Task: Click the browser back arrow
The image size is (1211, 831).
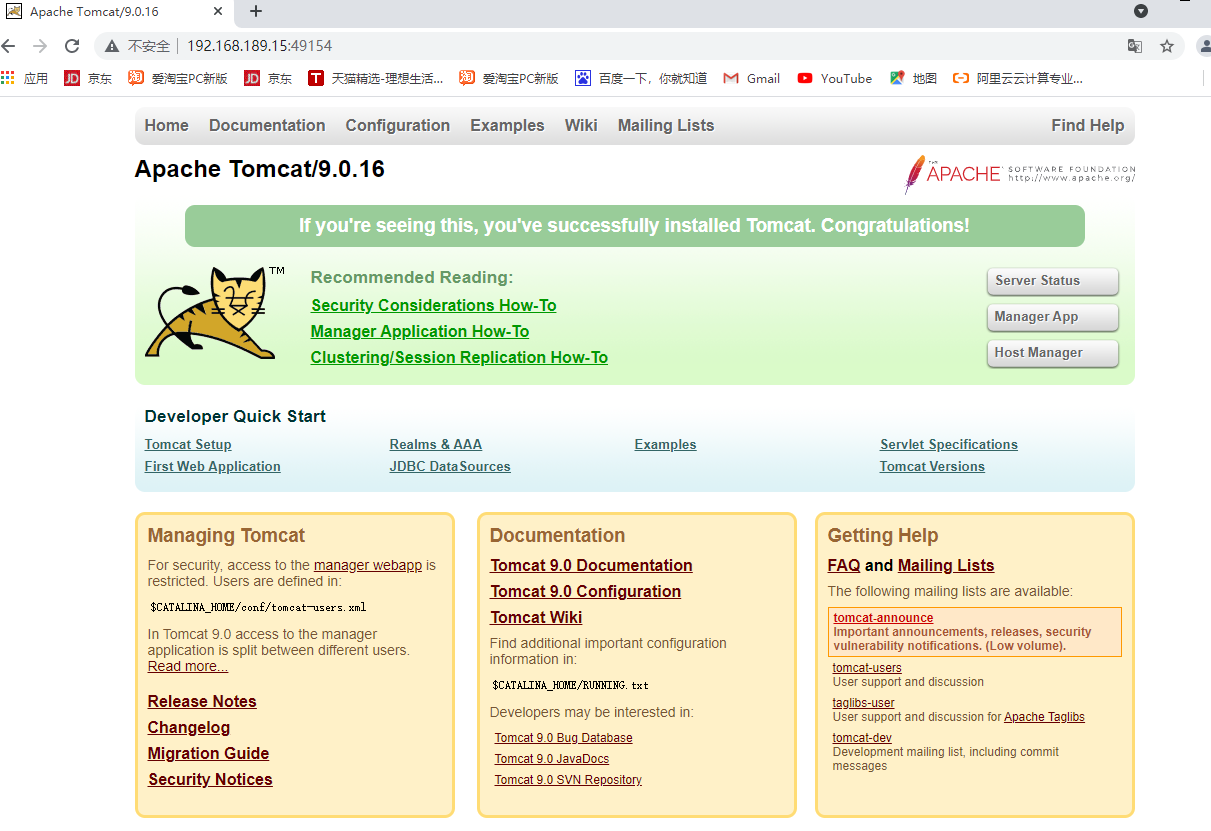Action: (x=9, y=46)
